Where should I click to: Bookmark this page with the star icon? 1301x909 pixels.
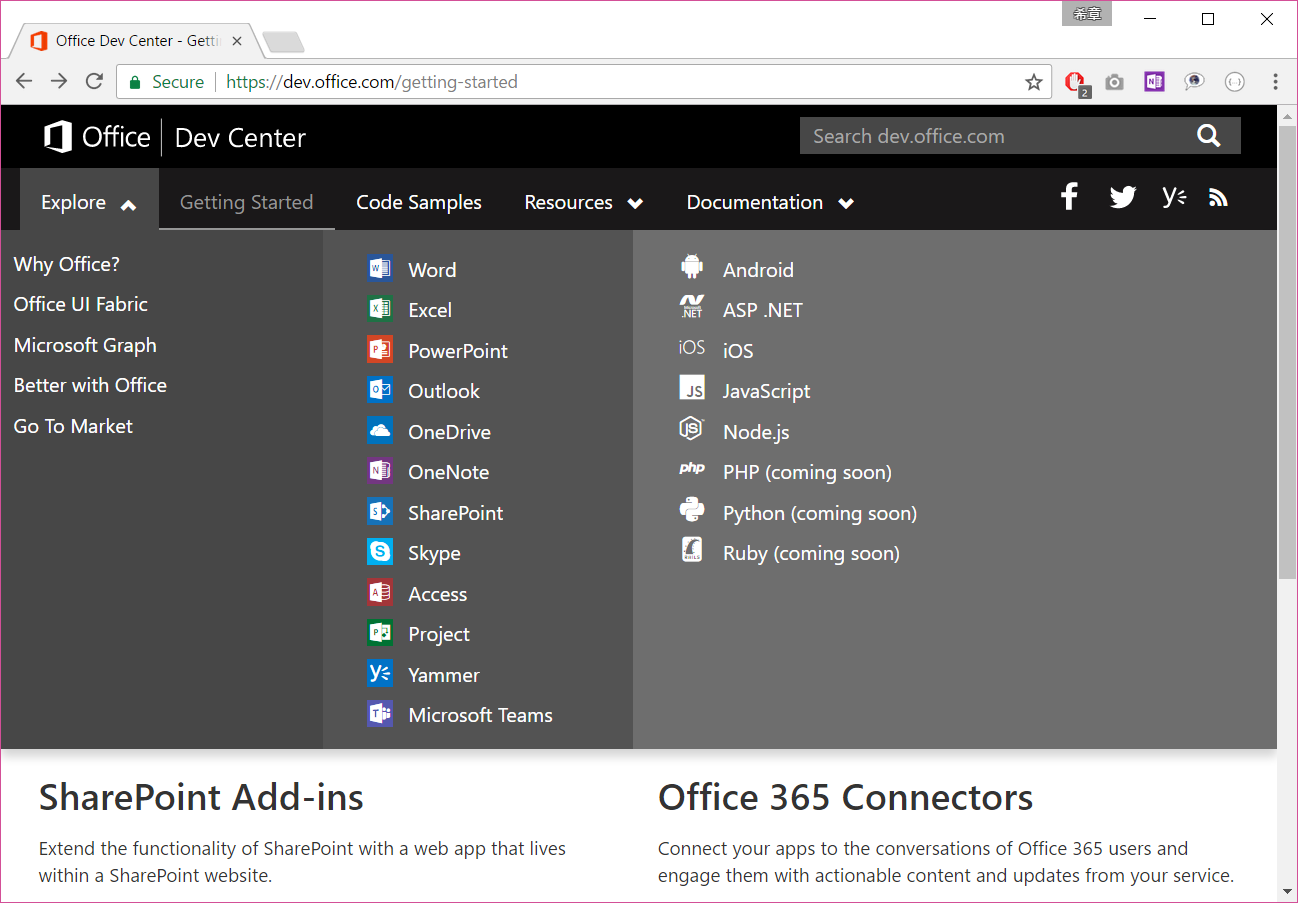pos(1034,82)
